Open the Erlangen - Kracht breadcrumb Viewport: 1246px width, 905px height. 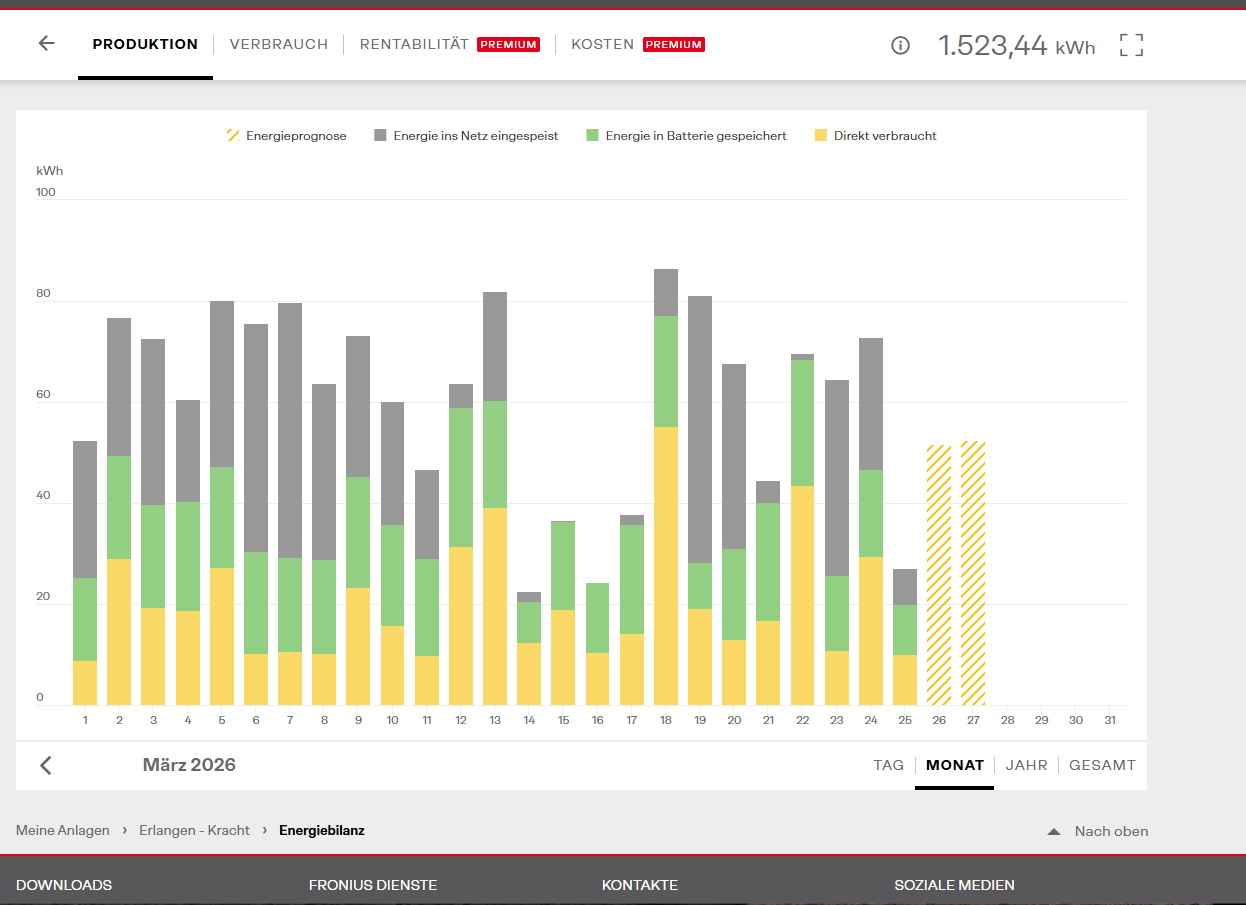(x=194, y=831)
